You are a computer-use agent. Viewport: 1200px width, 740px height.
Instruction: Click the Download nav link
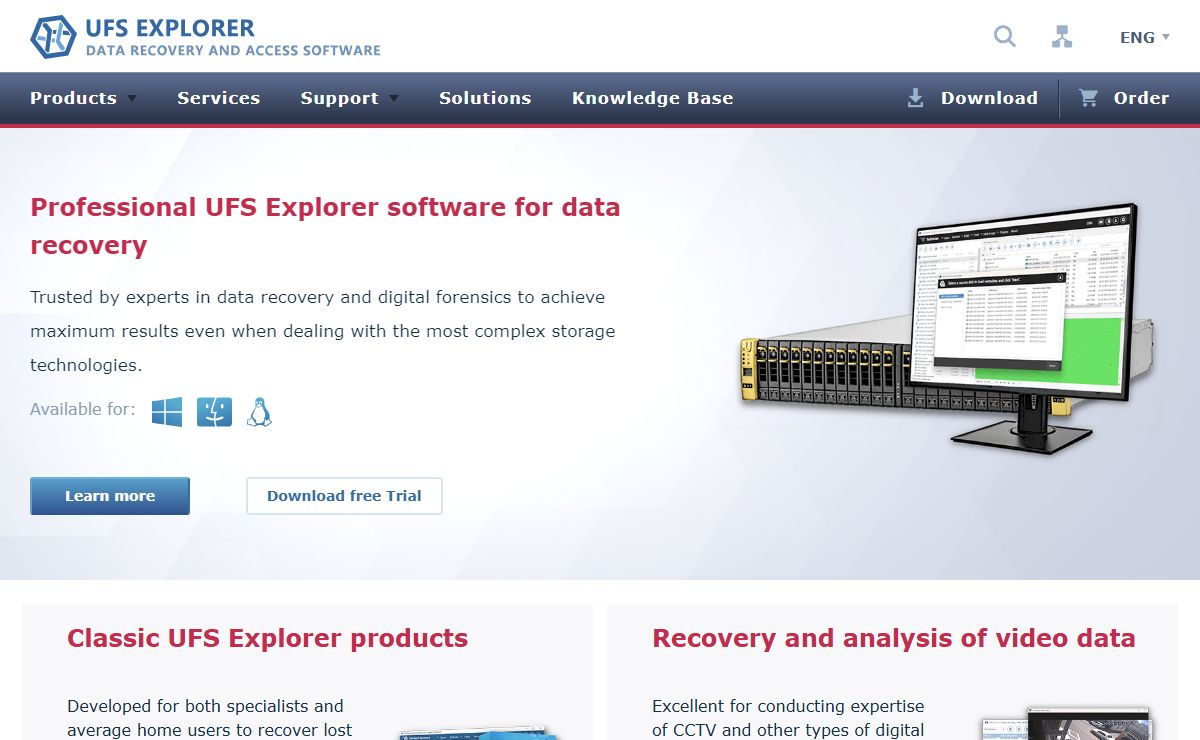coord(989,98)
